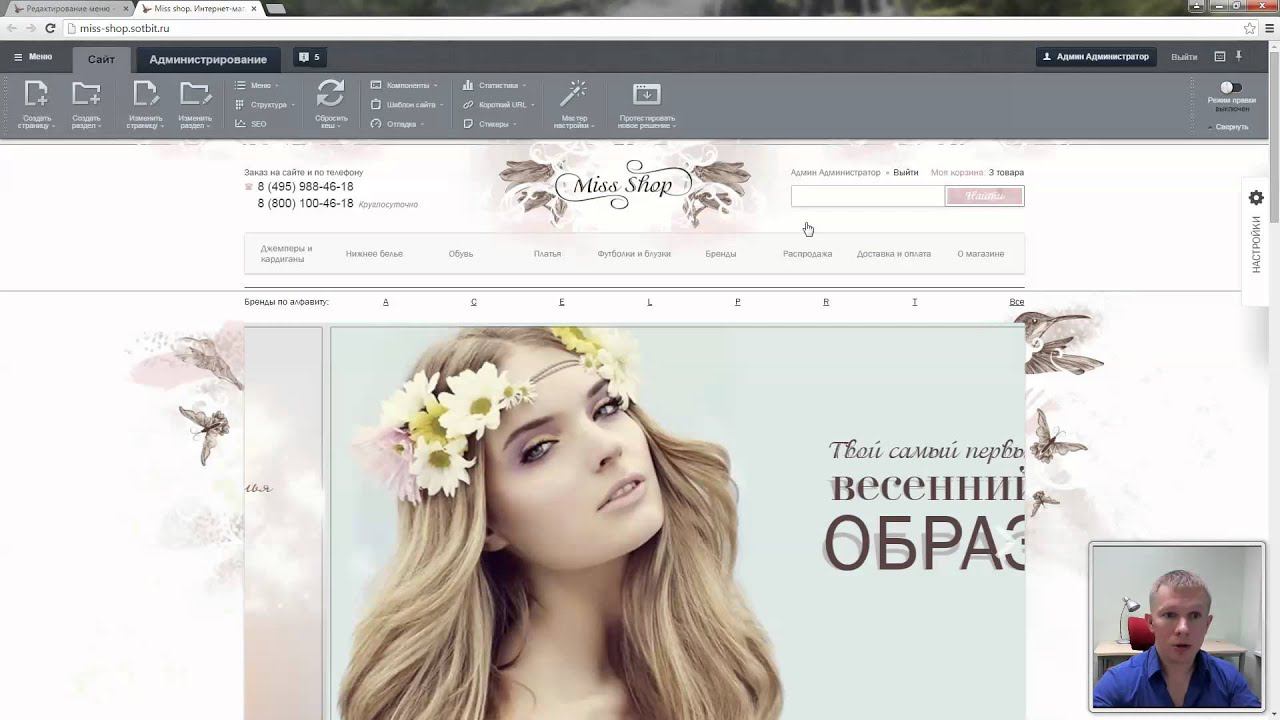Viewport: 1280px width, 720px height.
Task: Click the Выйти link in the admin panel
Action: [x=1184, y=57]
